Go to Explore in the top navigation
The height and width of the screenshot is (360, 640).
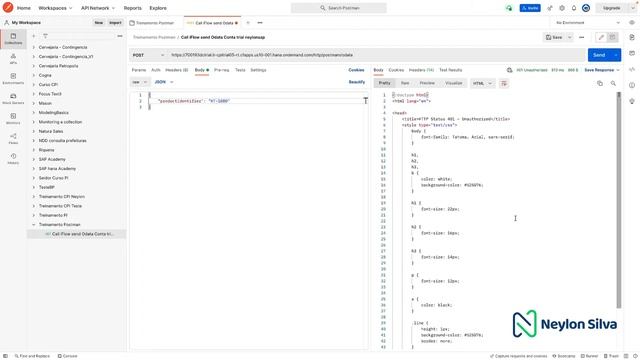click(158, 8)
